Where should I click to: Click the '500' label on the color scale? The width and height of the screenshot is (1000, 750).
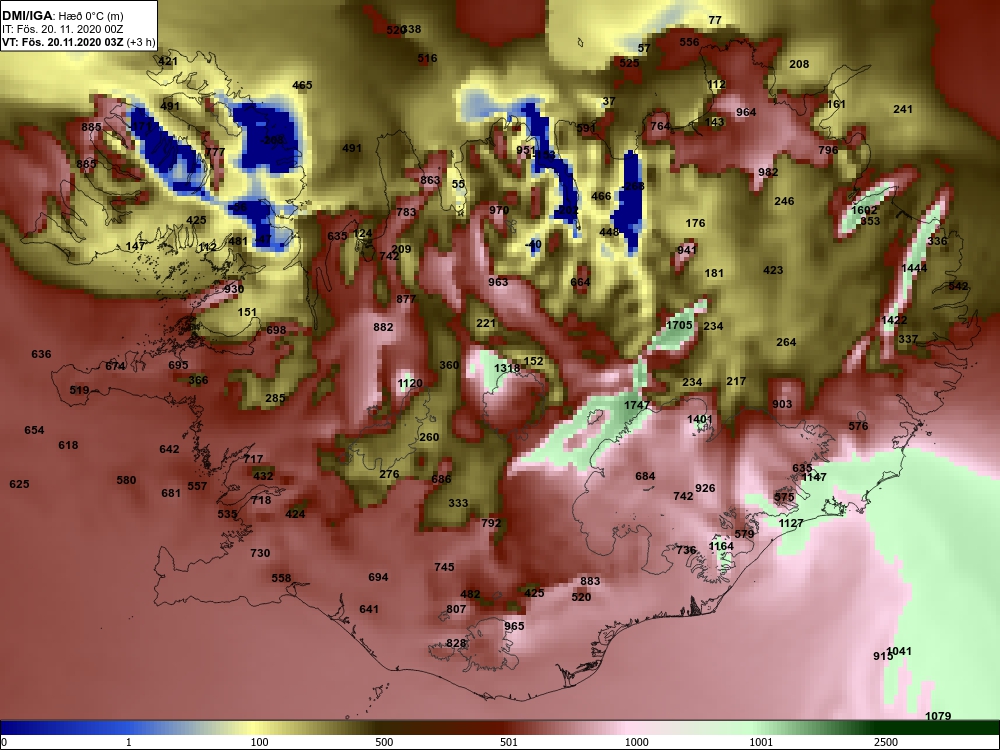384,742
